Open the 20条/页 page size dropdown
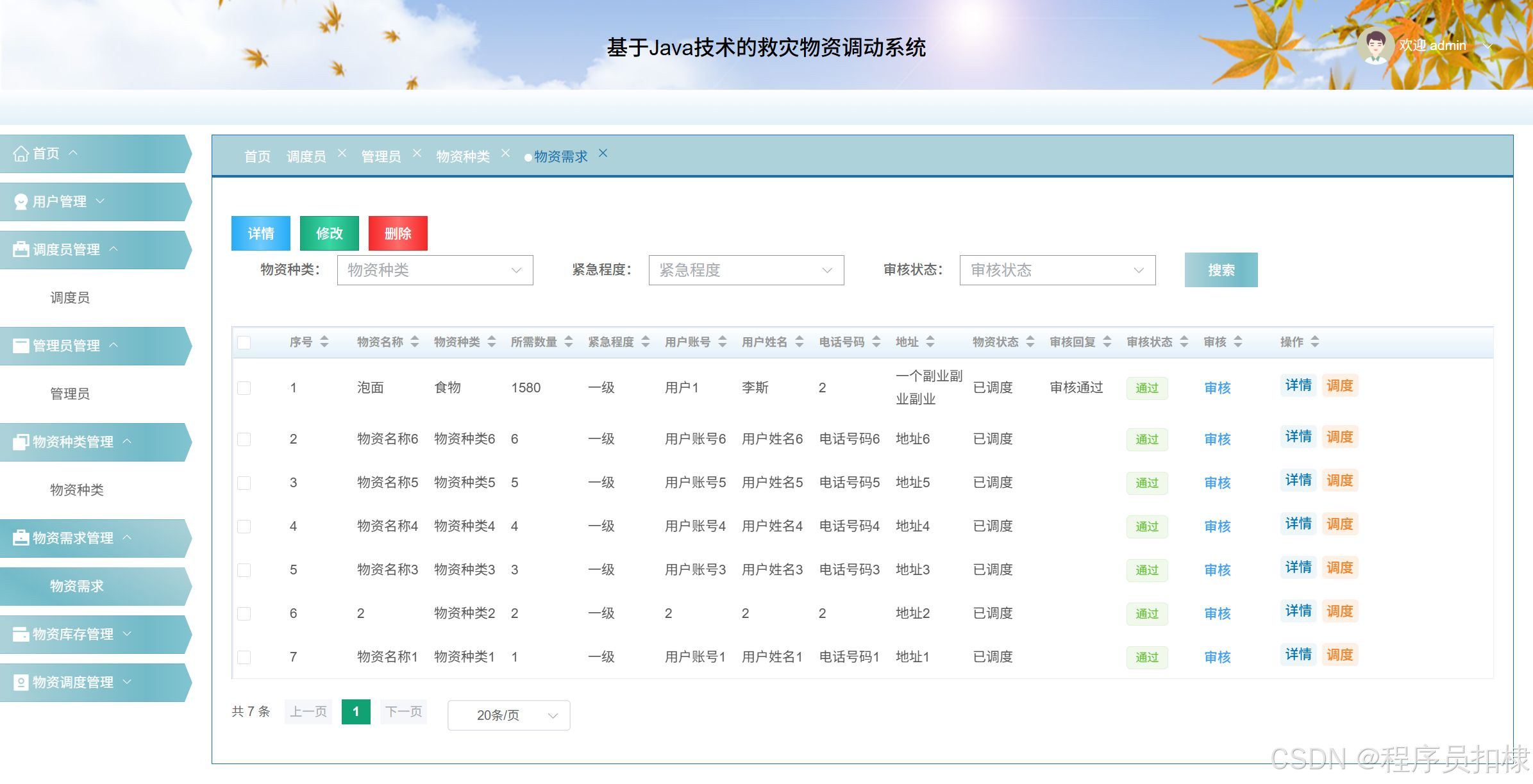This screenshot has width=1533, height=784. tap(508, 715)
